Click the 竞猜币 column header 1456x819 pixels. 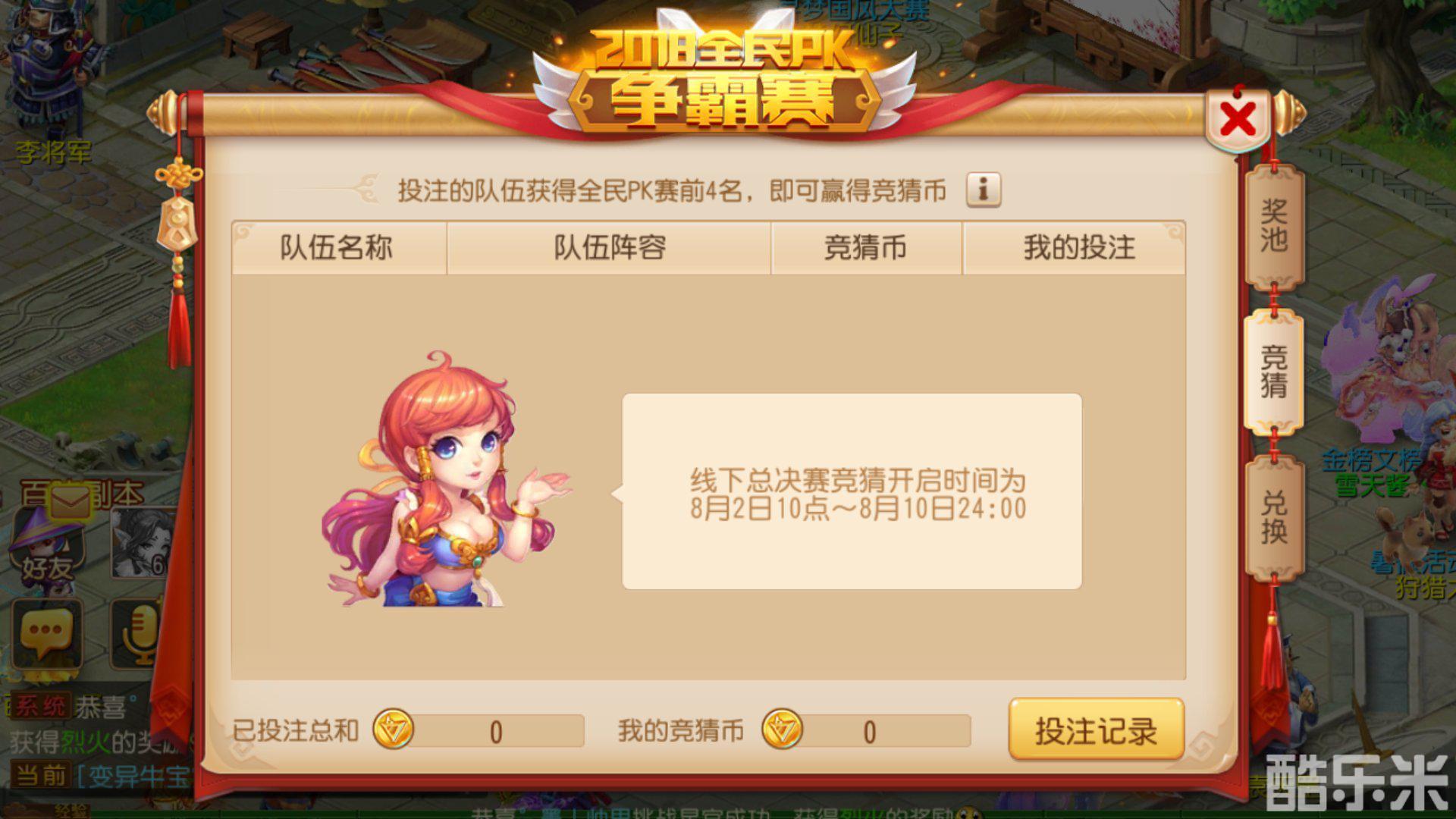(866, 248)
